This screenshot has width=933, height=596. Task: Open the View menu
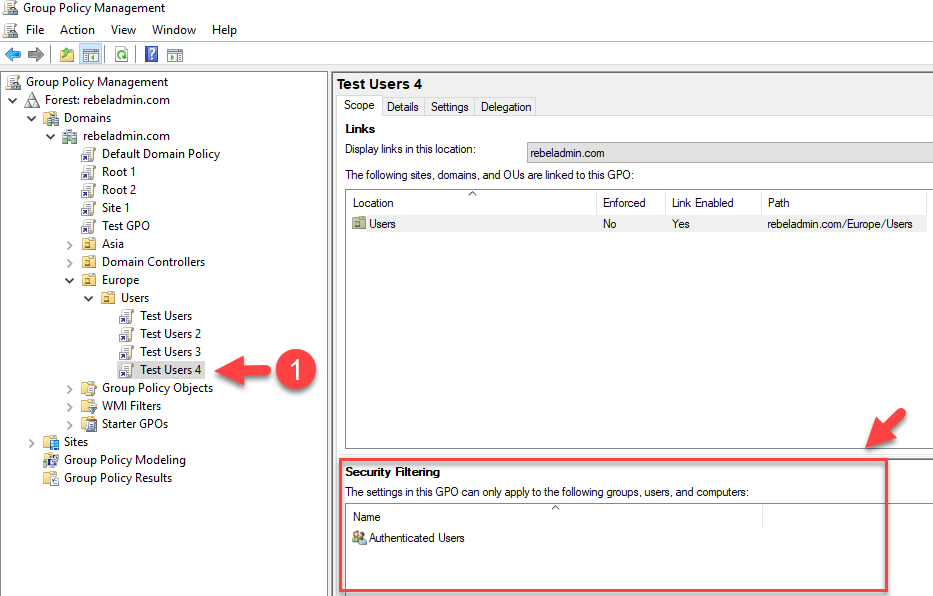click(124, 30)
